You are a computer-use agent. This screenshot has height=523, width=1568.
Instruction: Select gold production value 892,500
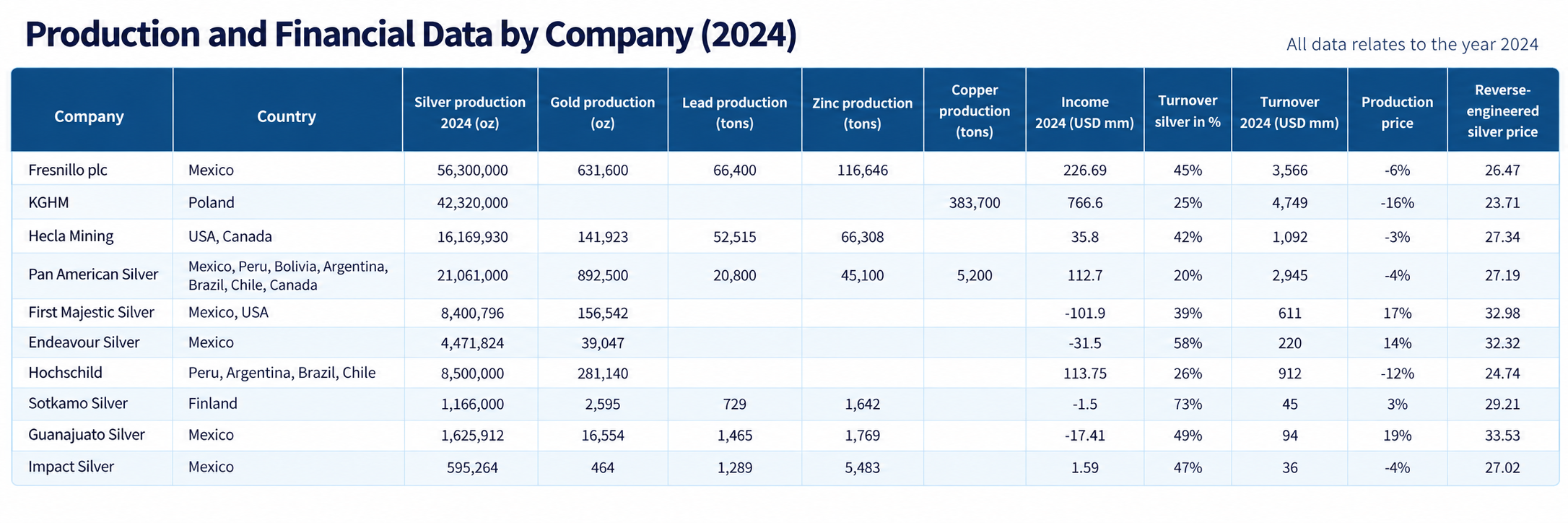pyautogui.click(x=603, y=275)
